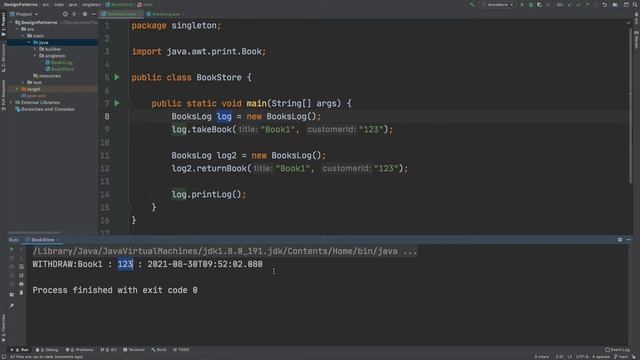Expand the test folder
Image resolution: width=640 pixels, height=360 pixels.
23,82
